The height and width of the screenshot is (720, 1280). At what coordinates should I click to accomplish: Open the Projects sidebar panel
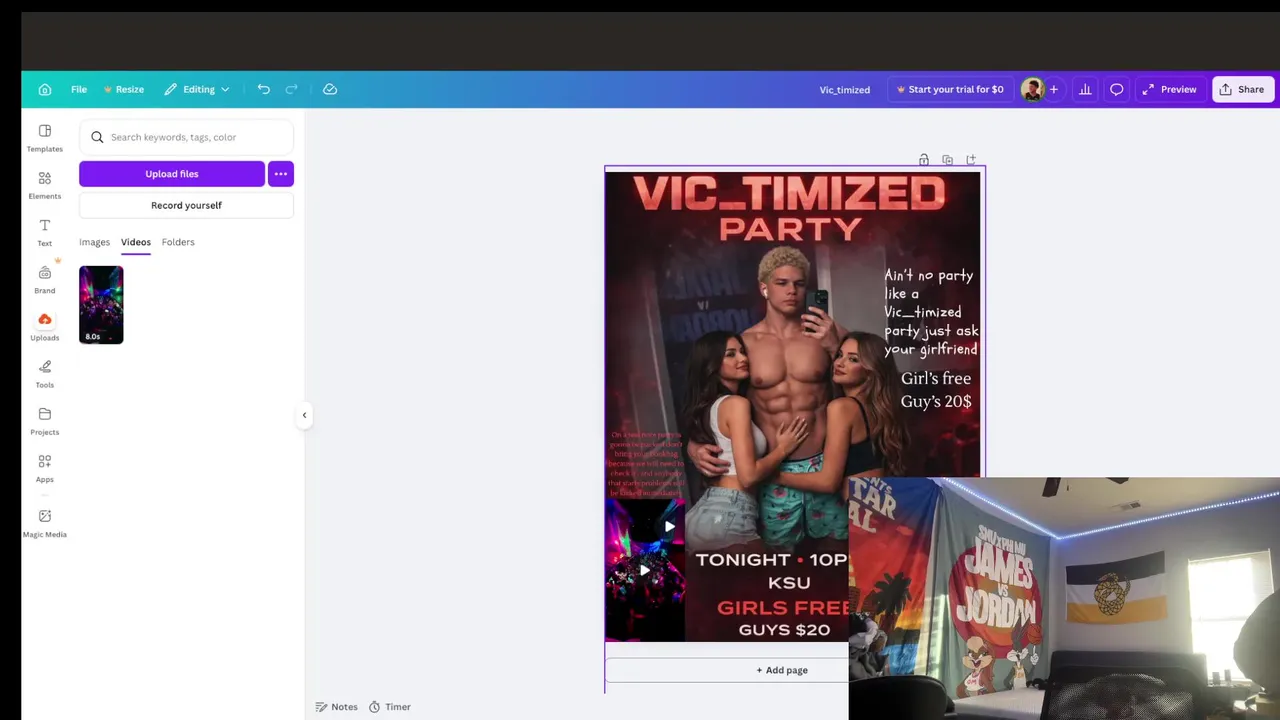pyautogui.click(x=44, y=420)
